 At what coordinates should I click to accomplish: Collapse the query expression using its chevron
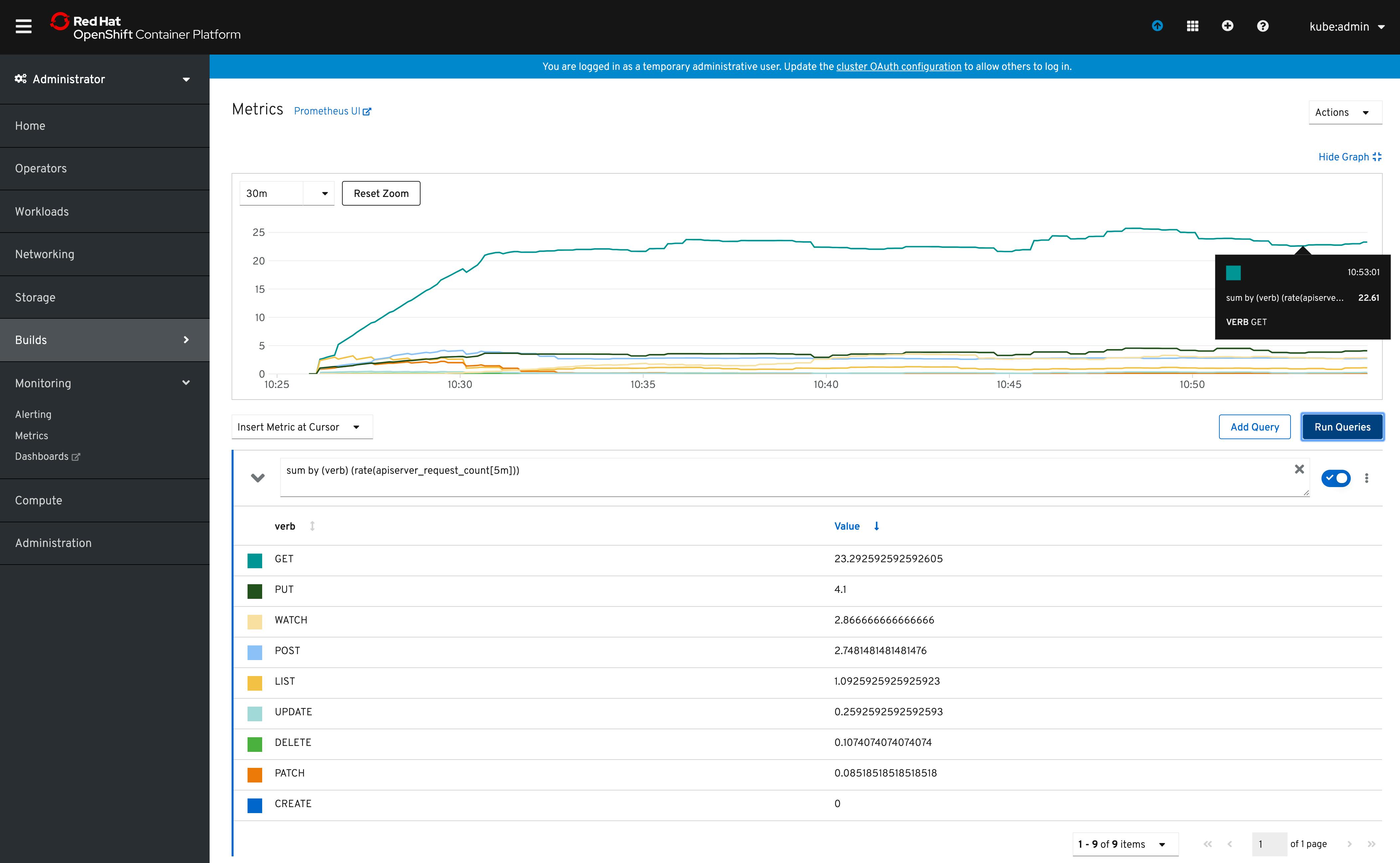point(258,478)
